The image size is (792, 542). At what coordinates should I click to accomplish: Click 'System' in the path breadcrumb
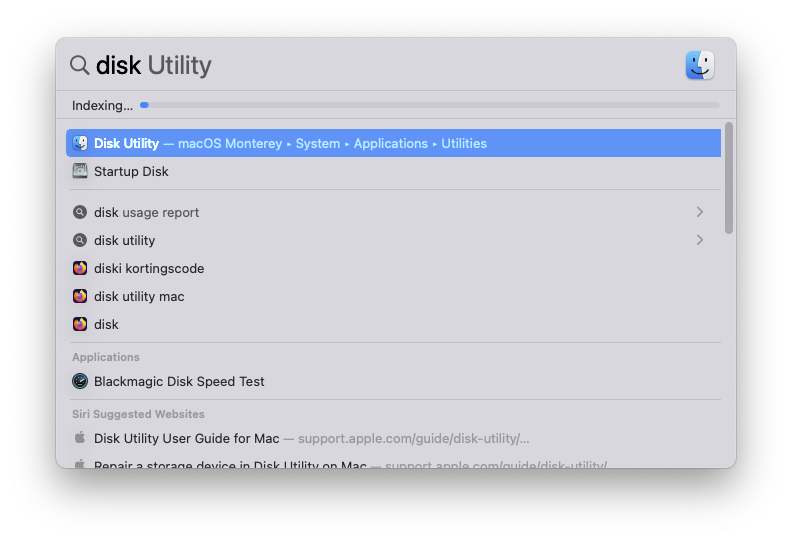pos(318,143)
